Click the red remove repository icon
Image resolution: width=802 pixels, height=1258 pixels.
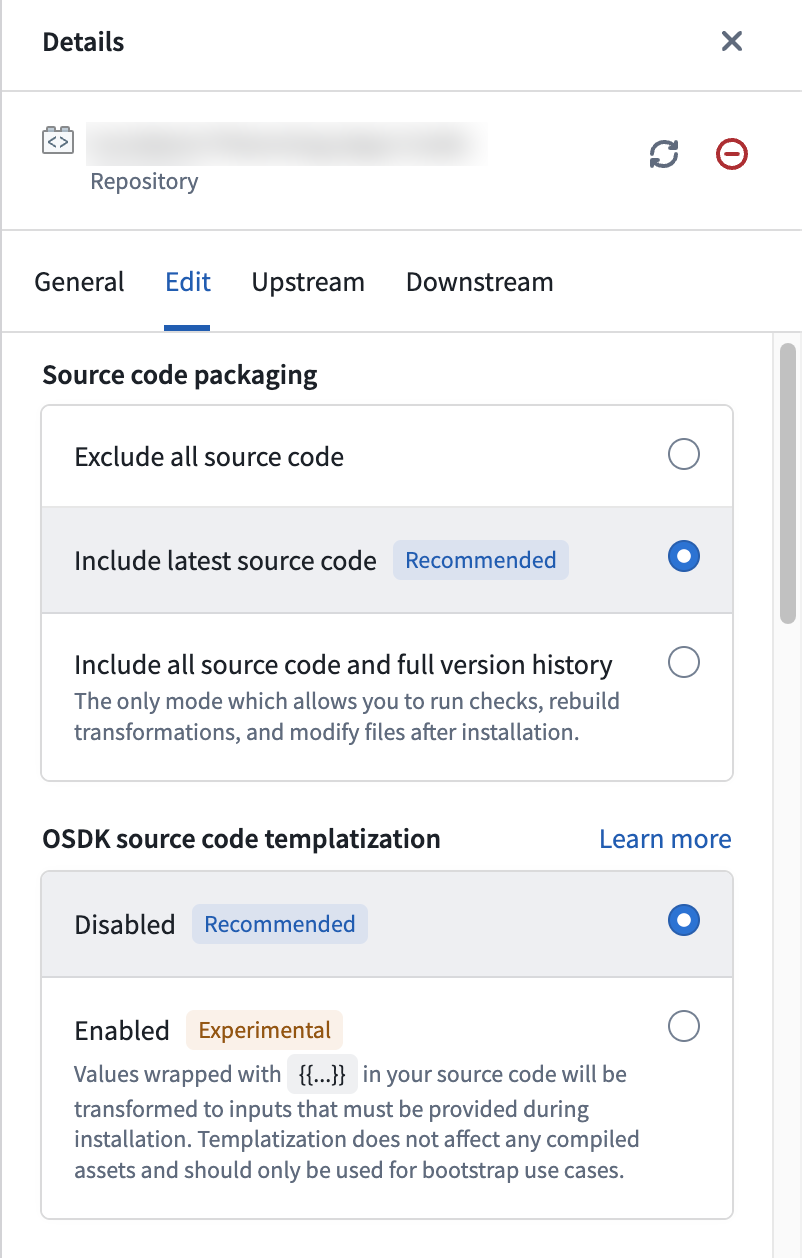click(x=732, y=154)
